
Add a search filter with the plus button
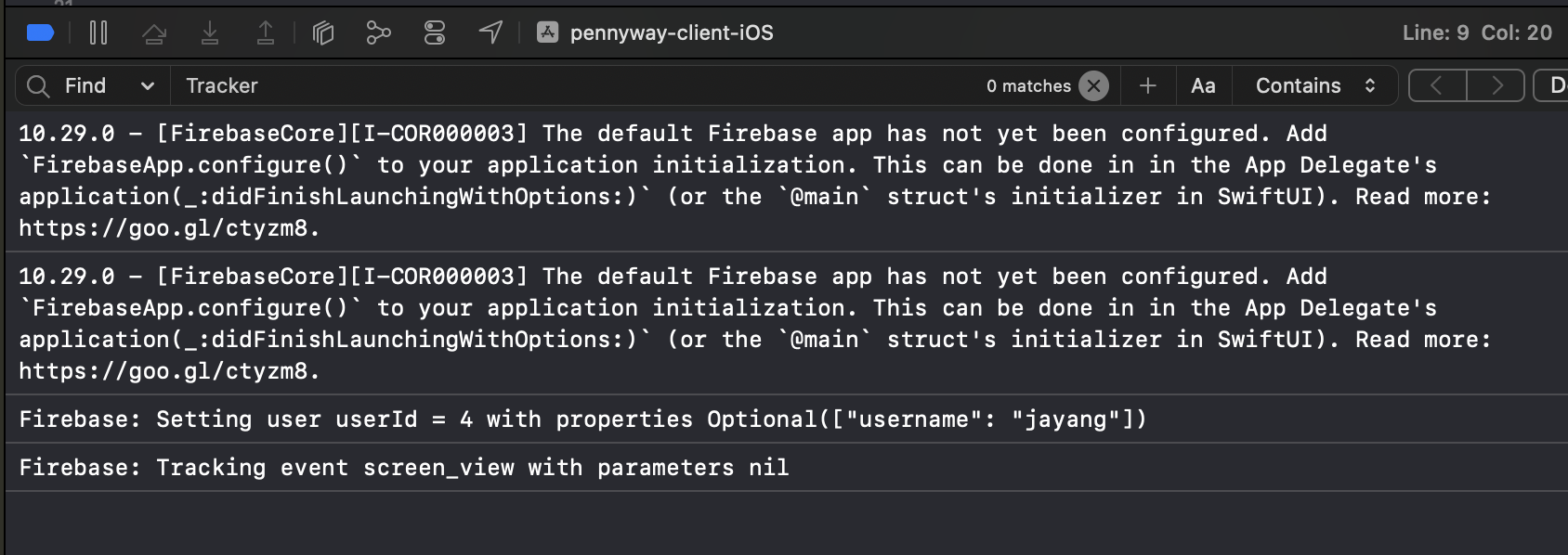pos(1148,86)
